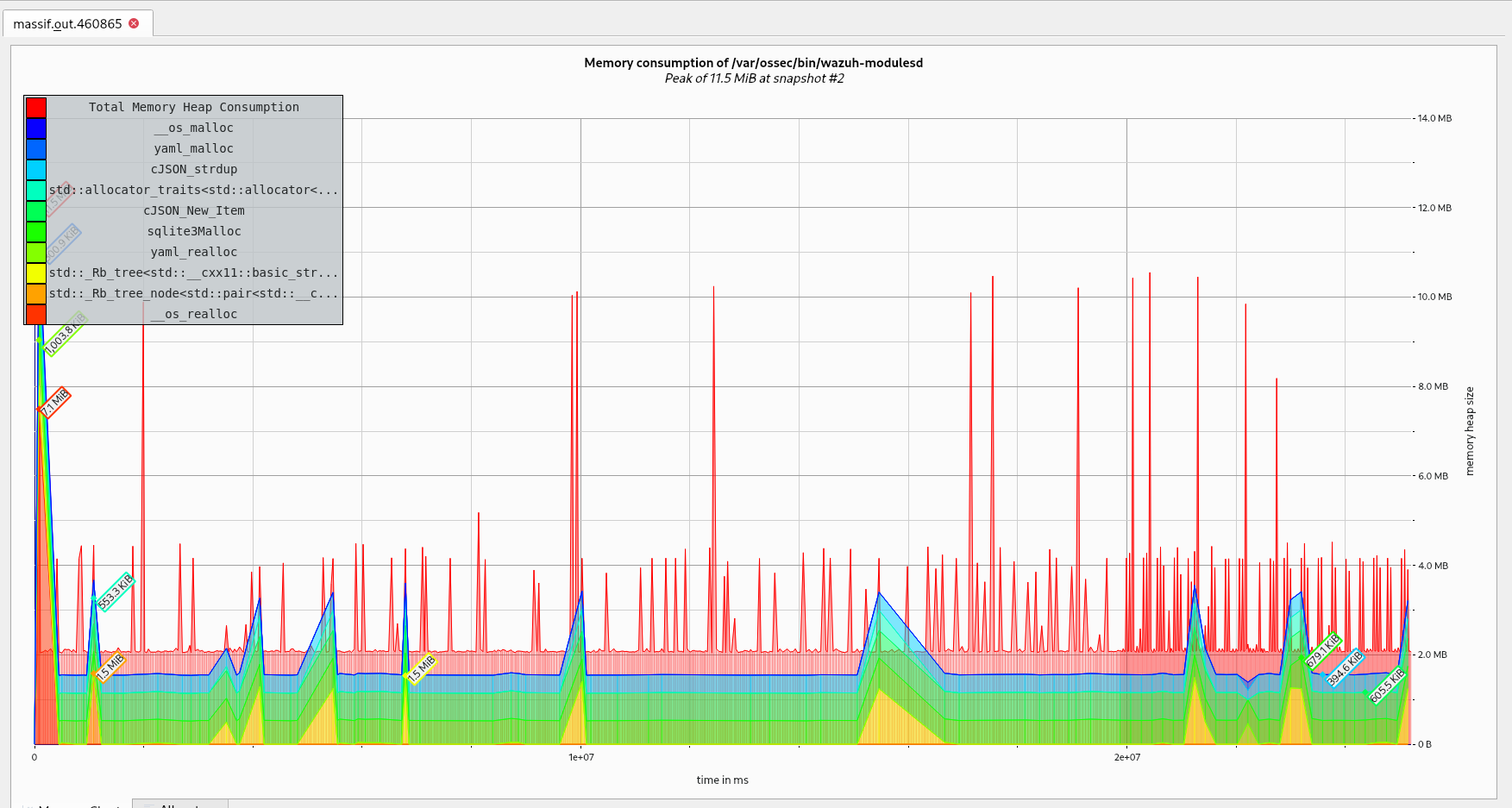Close the massif.out.460865 tab
Screen dimensions: 1512x808
133,24
